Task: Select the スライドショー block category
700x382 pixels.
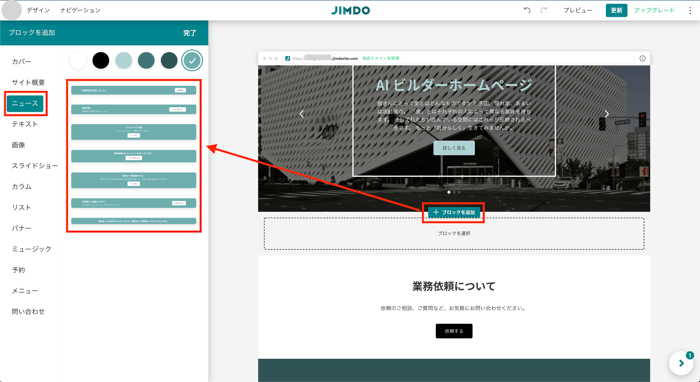Action: click(35, 166)
